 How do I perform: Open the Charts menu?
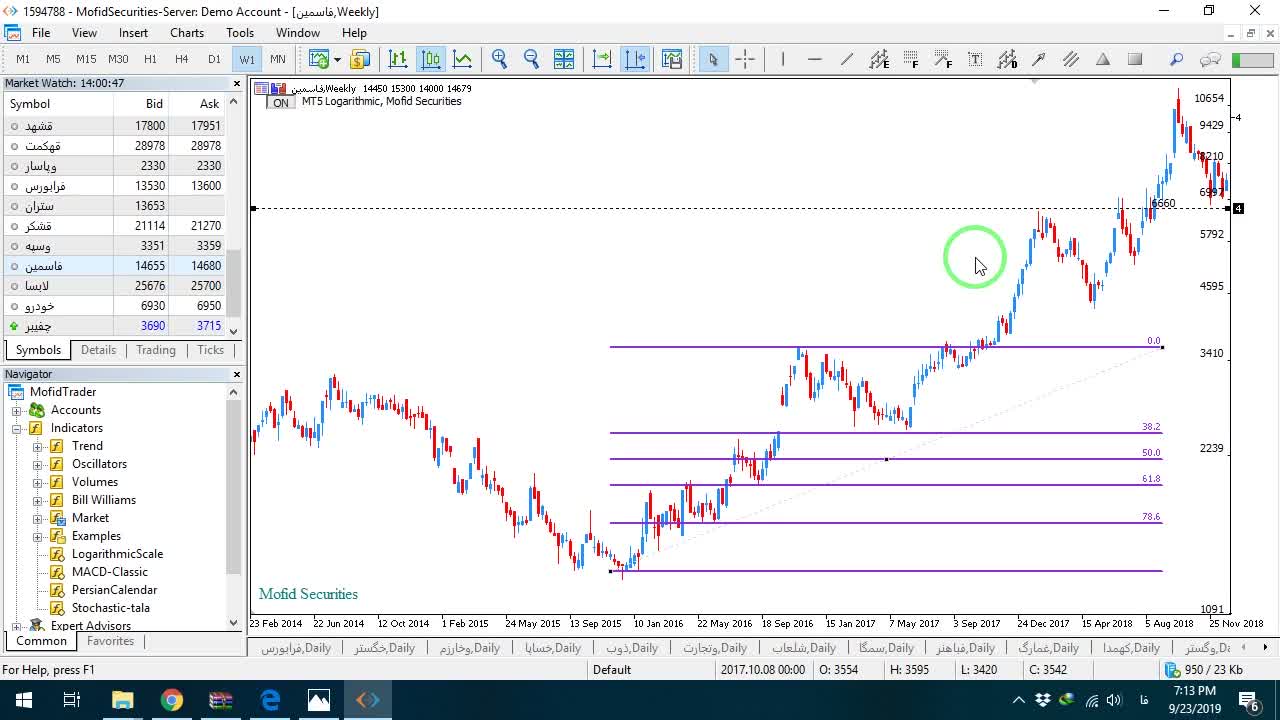(x=187, y=33)
